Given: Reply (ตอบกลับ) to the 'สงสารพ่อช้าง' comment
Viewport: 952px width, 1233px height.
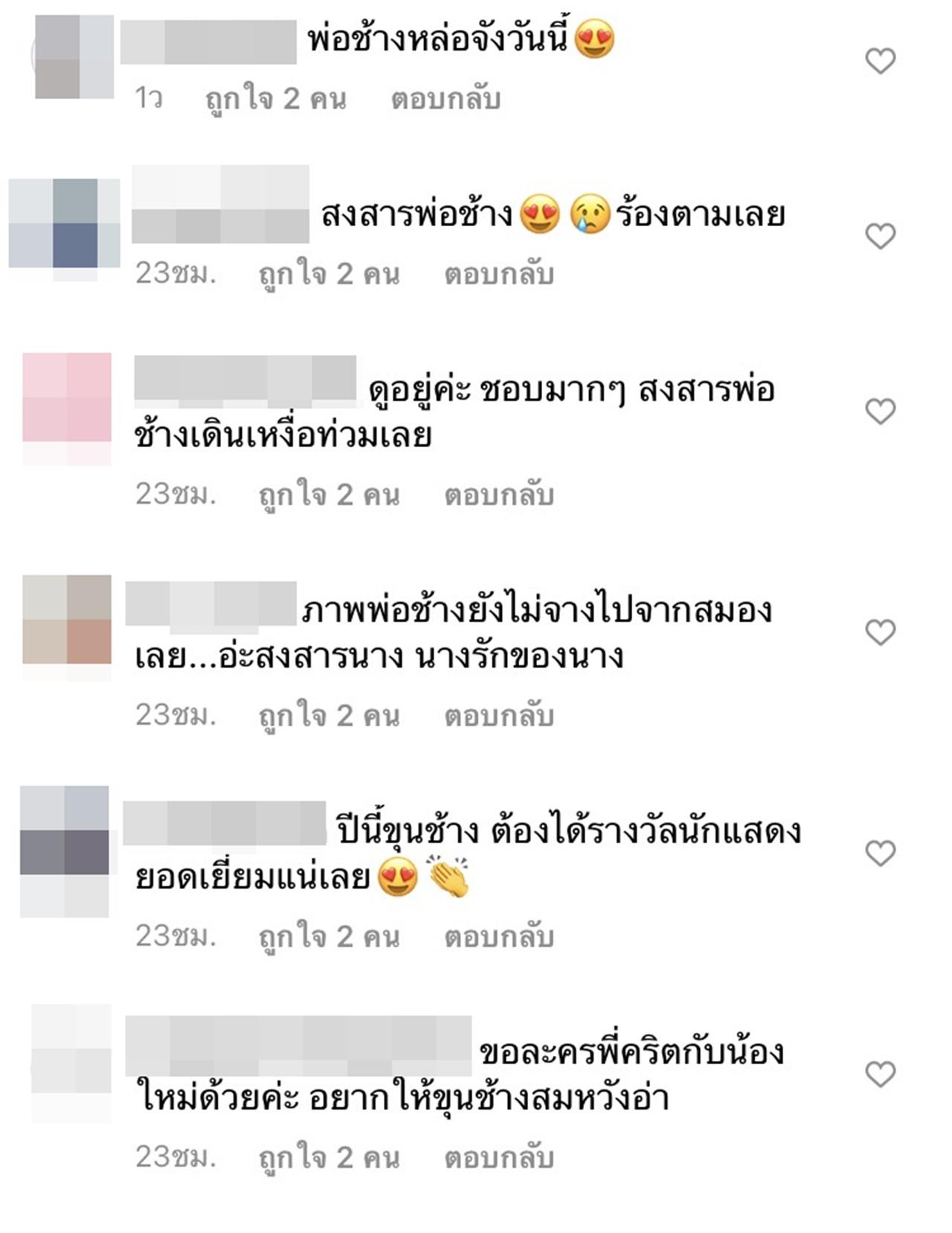Looking at the screenshot, I should click(499, 275).
